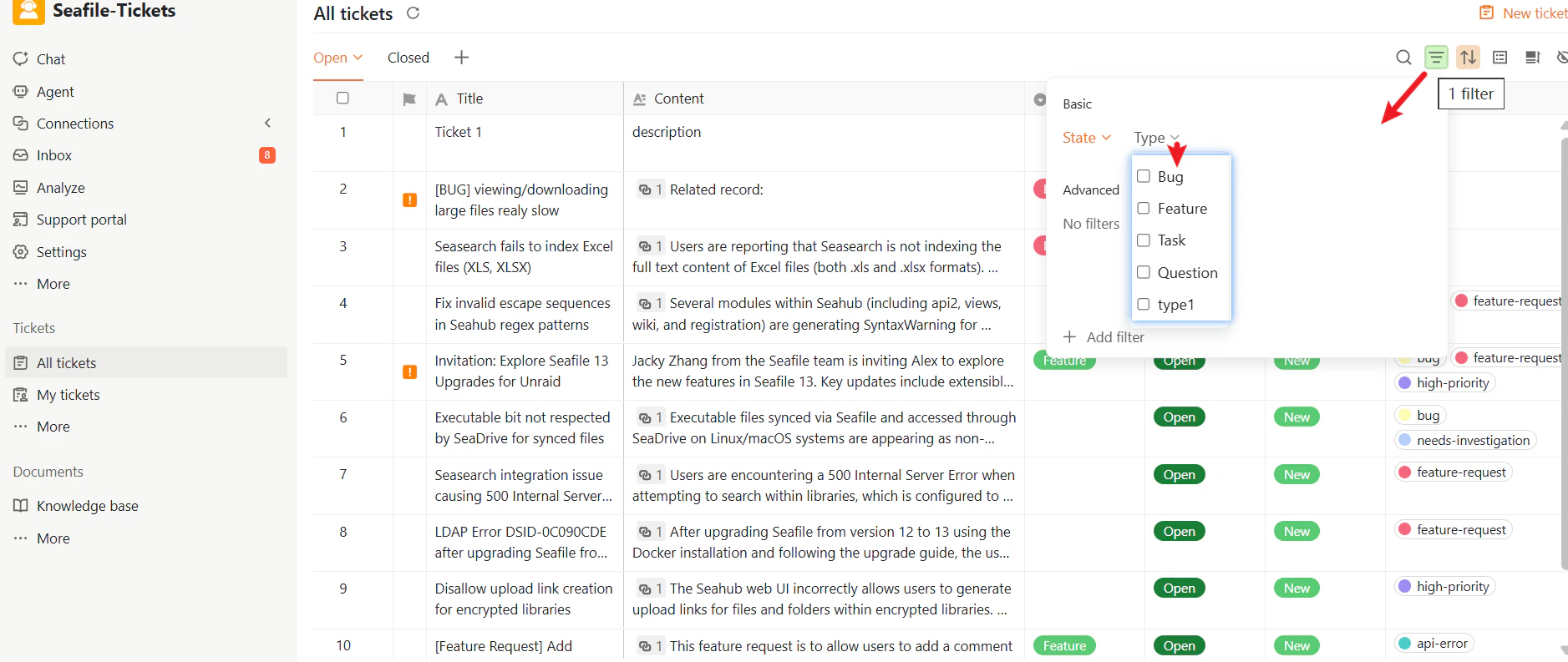The image size is (1568, 662).
Task: Check the Bug type option
Action: 1144,176
